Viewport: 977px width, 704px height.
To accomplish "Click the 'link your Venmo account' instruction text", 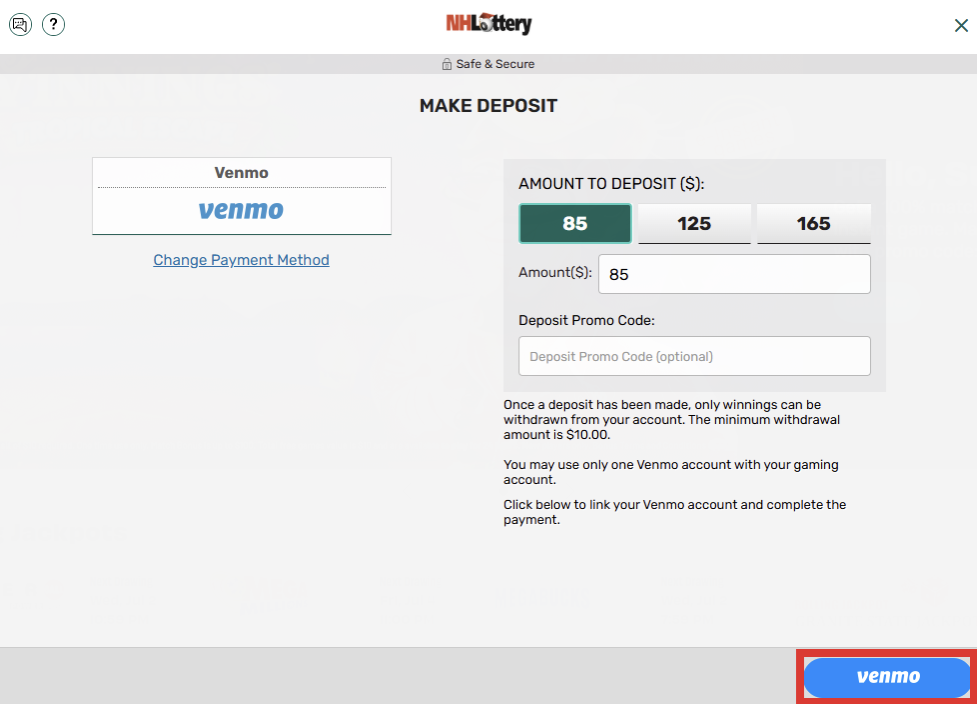I will pos(675,511).
